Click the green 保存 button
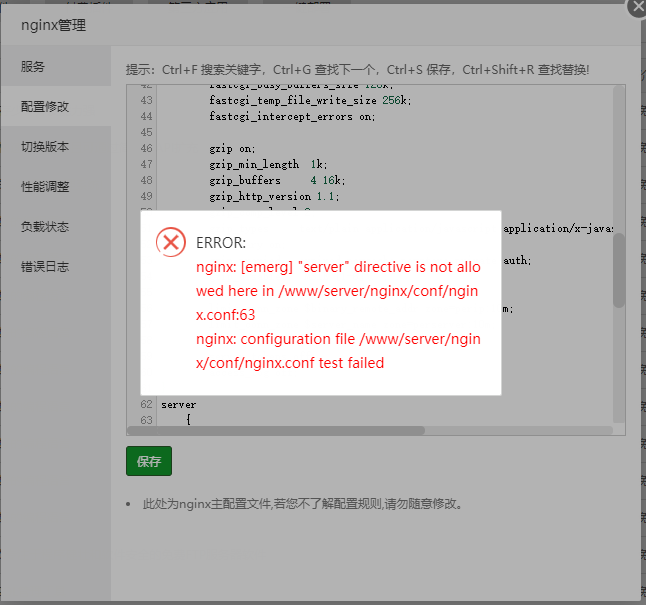 pyautogui.click(x=149, y=461)
